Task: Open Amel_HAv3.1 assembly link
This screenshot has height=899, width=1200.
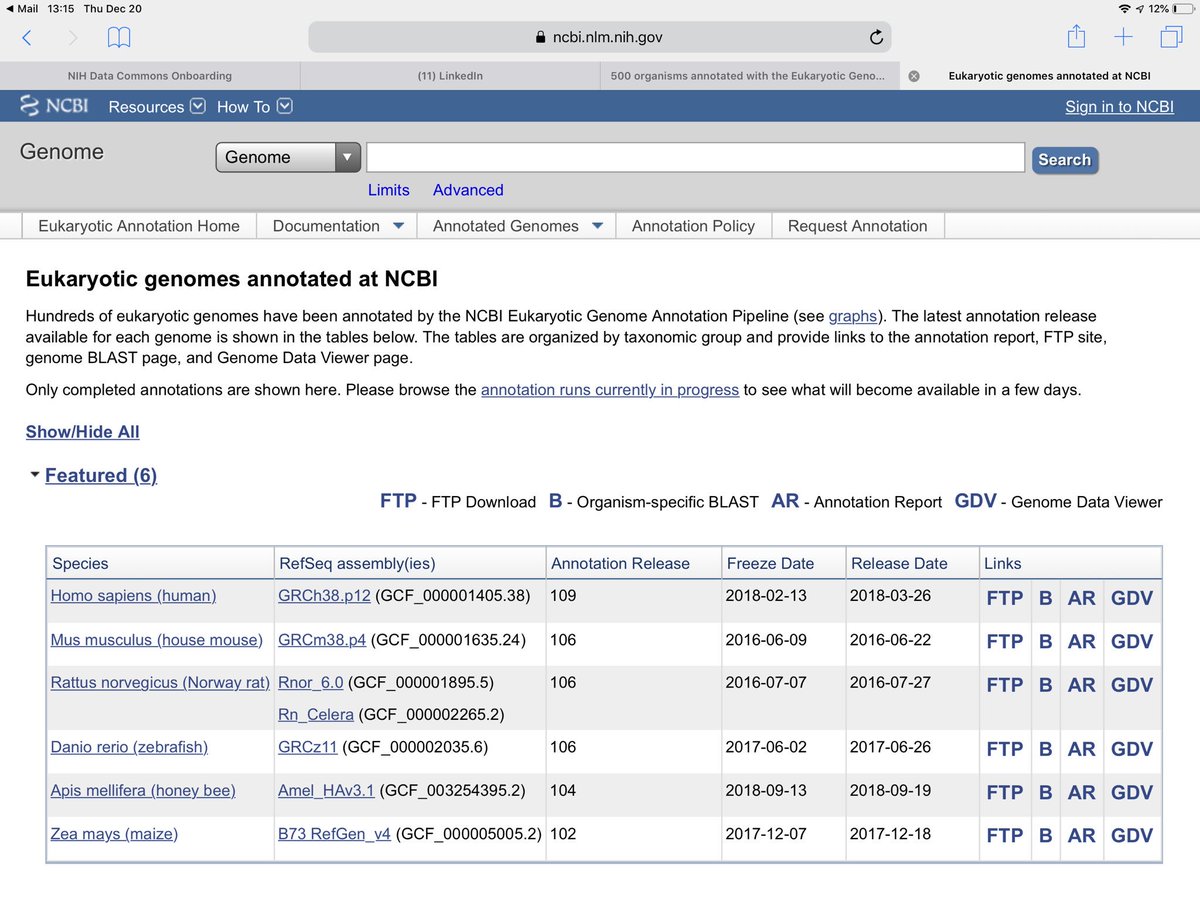Action: click(326, 791)
